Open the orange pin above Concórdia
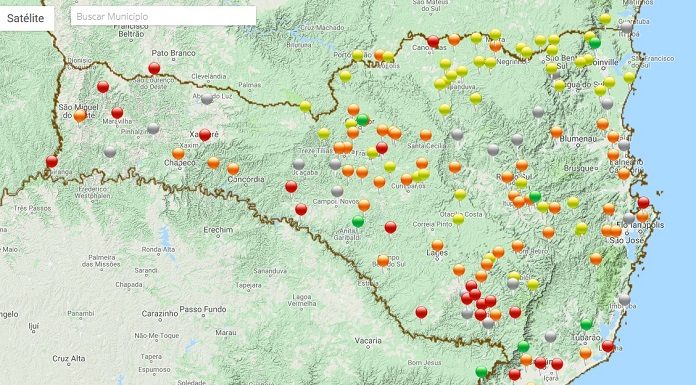 pos(233,169)
